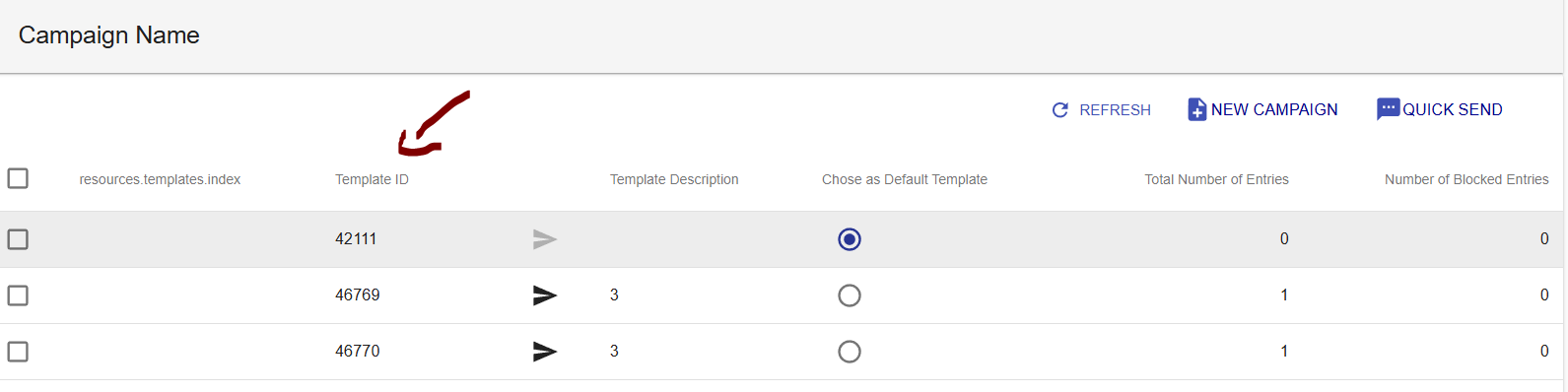Click the send arrow for template 46769
This screenshot has height=392, width=1568.
coord(545,295)
